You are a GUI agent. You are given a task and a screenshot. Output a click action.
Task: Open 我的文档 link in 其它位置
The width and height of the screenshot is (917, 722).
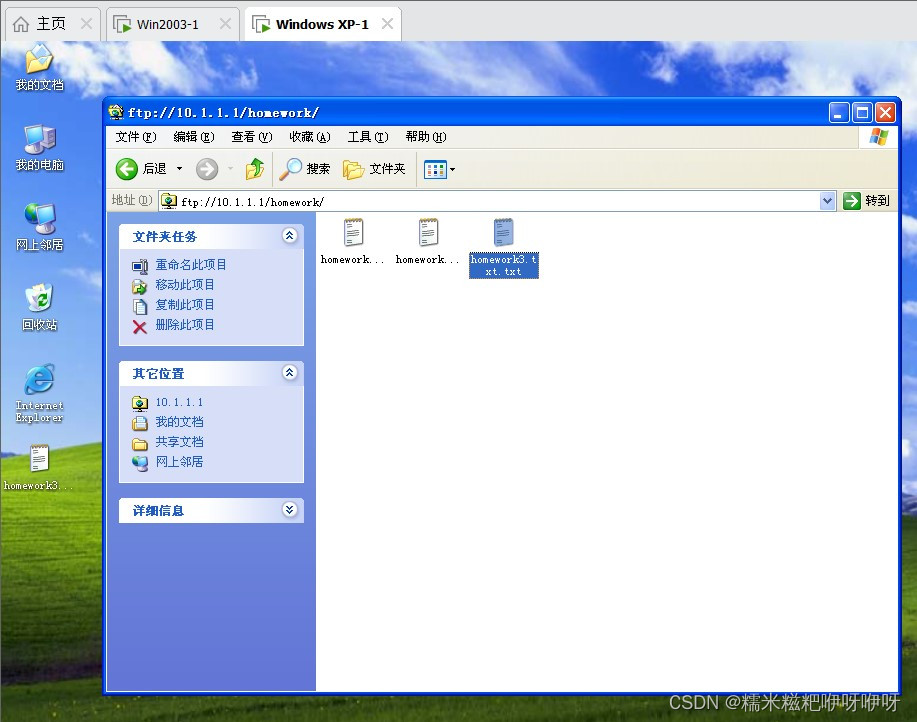(179, 422)
